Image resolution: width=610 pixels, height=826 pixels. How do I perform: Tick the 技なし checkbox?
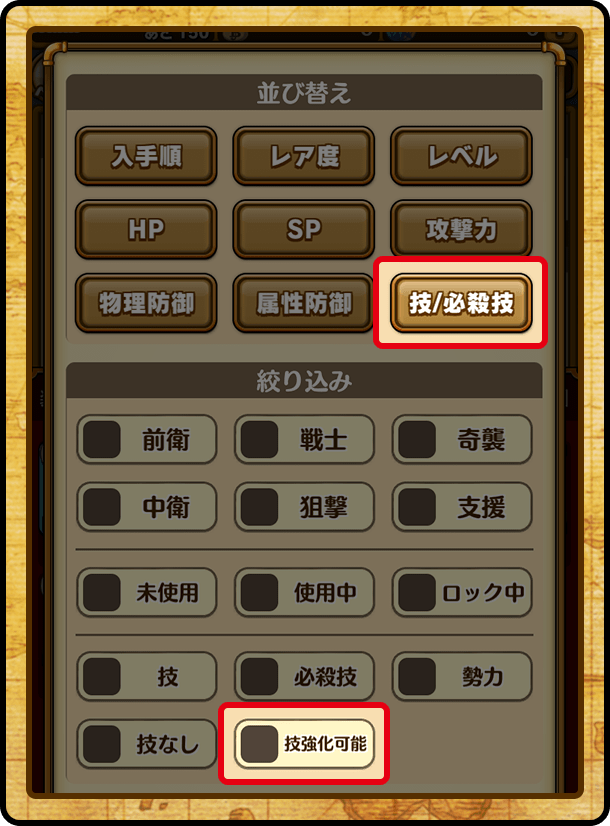tap(146, 744)
